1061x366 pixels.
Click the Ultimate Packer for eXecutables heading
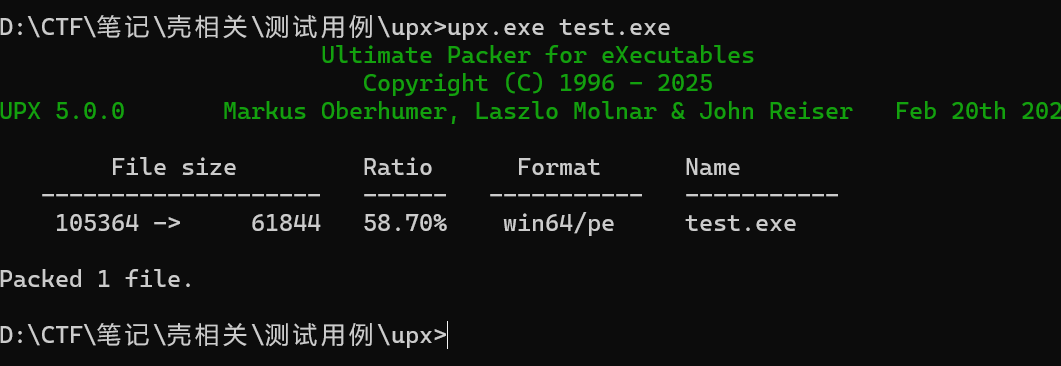537,55
